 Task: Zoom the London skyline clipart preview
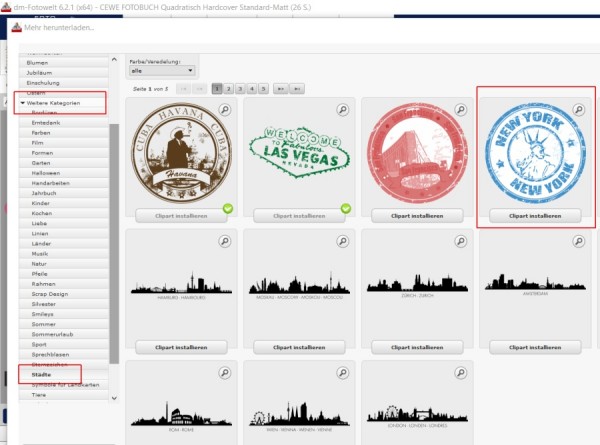point(461,373)
